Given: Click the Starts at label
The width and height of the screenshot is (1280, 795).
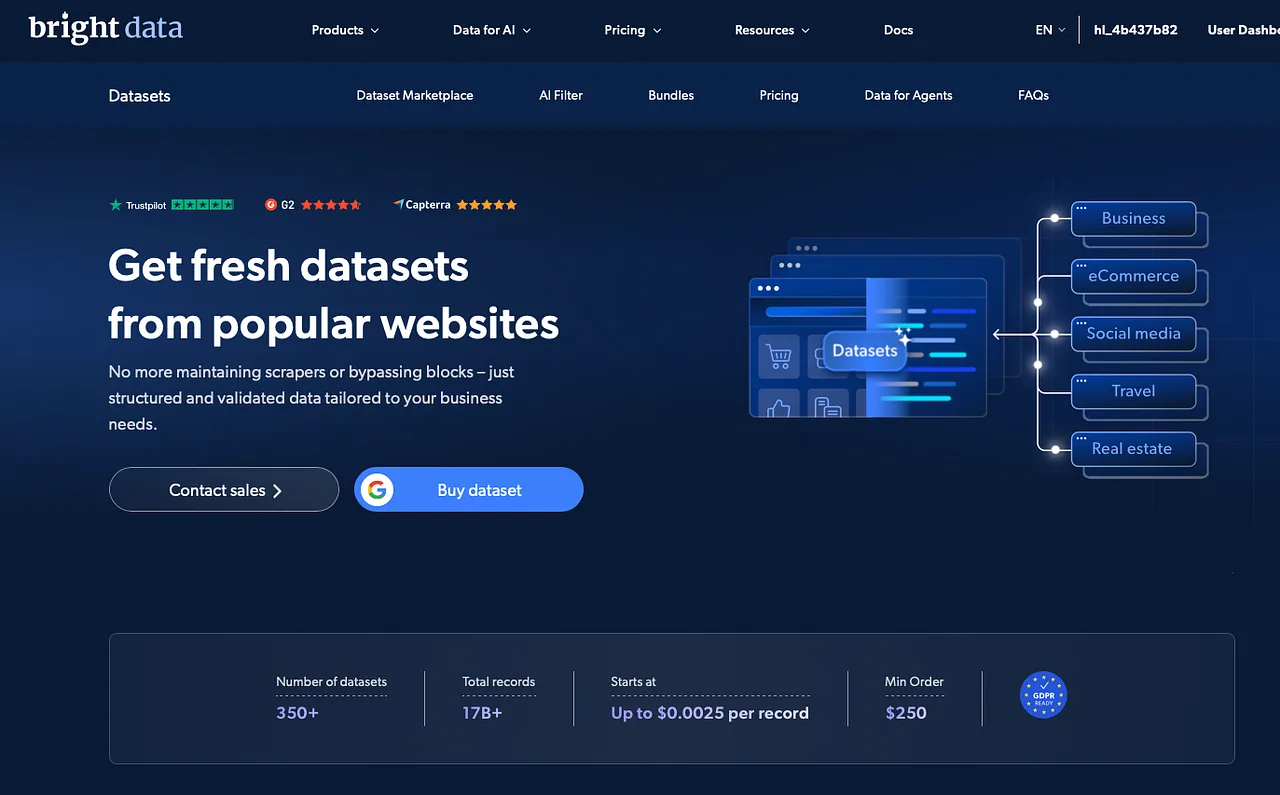Looking at the screenshot, I should click(x=633, y=682).
